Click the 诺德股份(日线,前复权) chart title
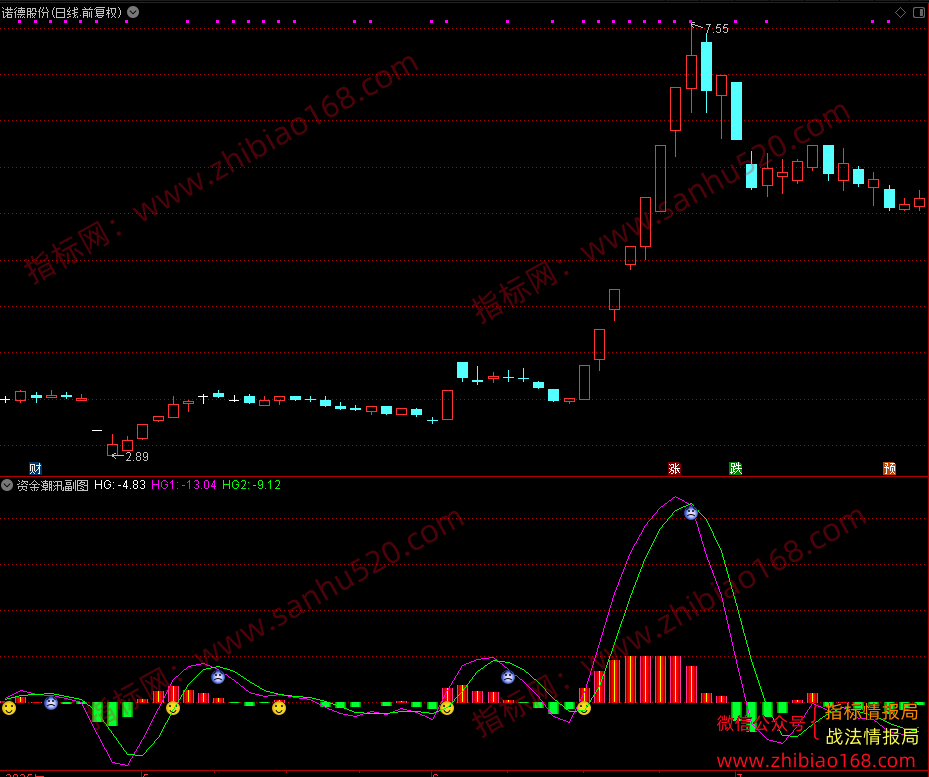This screenshot has width=929, height=777. pos(62,12)
